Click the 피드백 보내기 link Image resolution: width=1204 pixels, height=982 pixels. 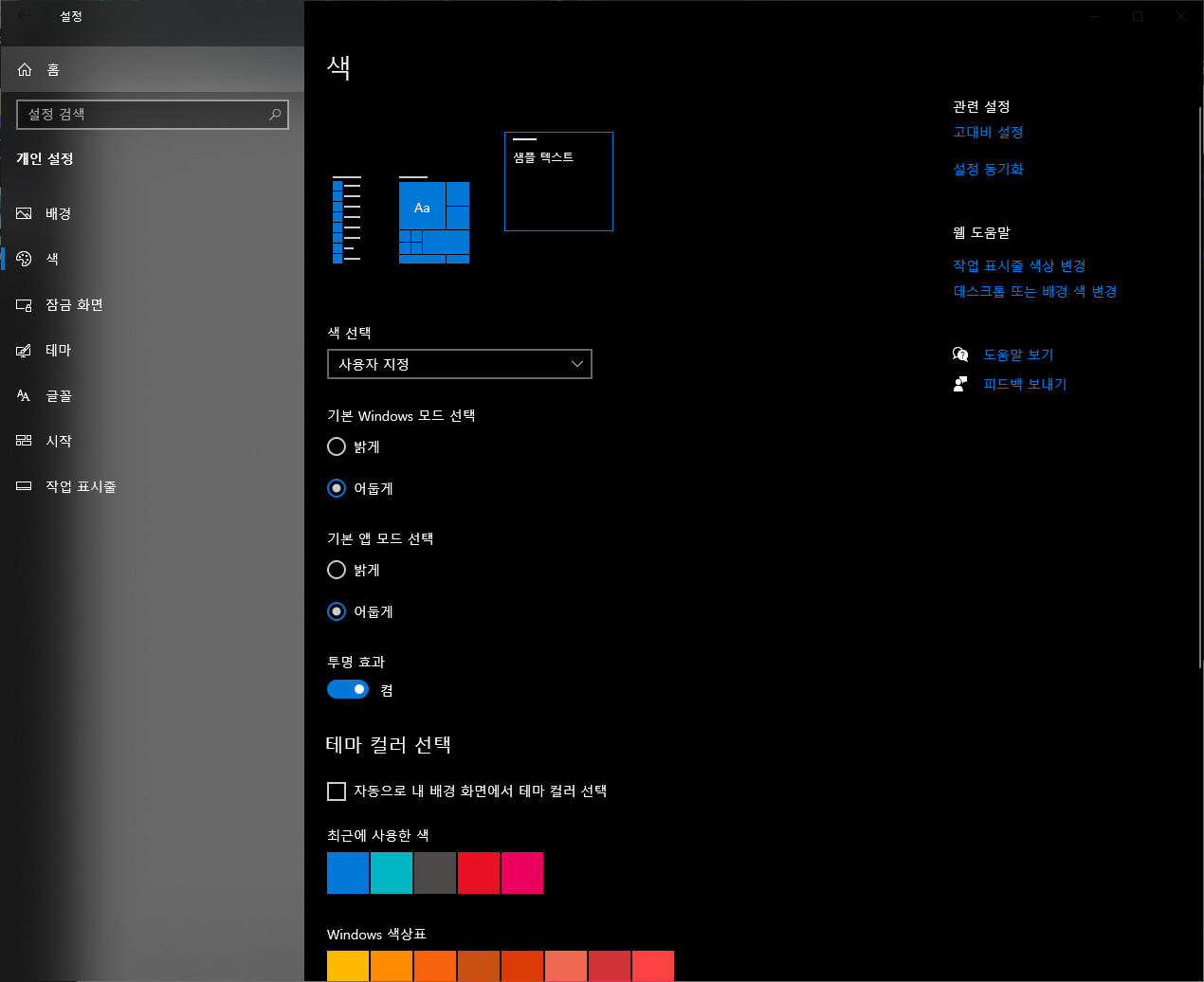point(1025,384)
